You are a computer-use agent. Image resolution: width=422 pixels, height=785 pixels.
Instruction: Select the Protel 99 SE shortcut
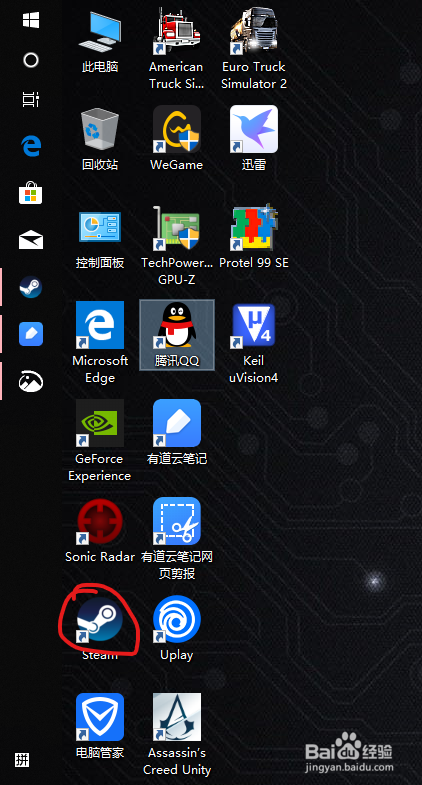[254, 236]
